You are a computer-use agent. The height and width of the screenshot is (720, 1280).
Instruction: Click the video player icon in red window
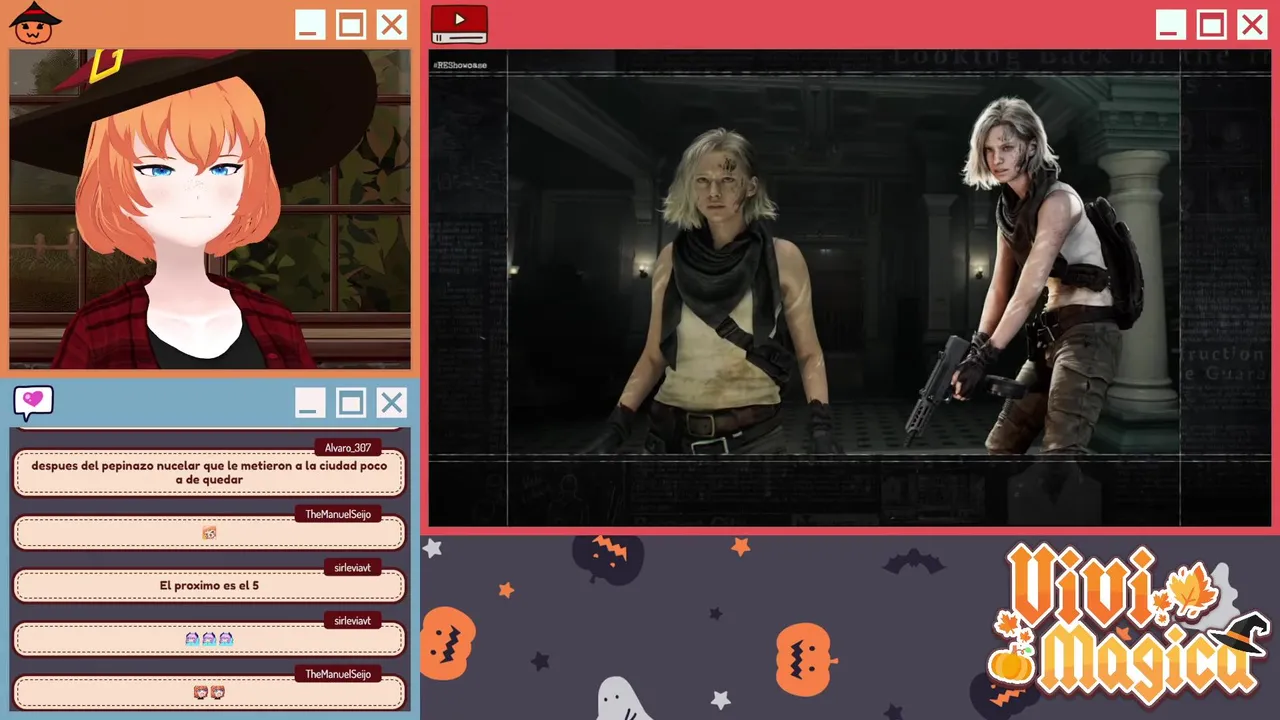pos(459,24)
